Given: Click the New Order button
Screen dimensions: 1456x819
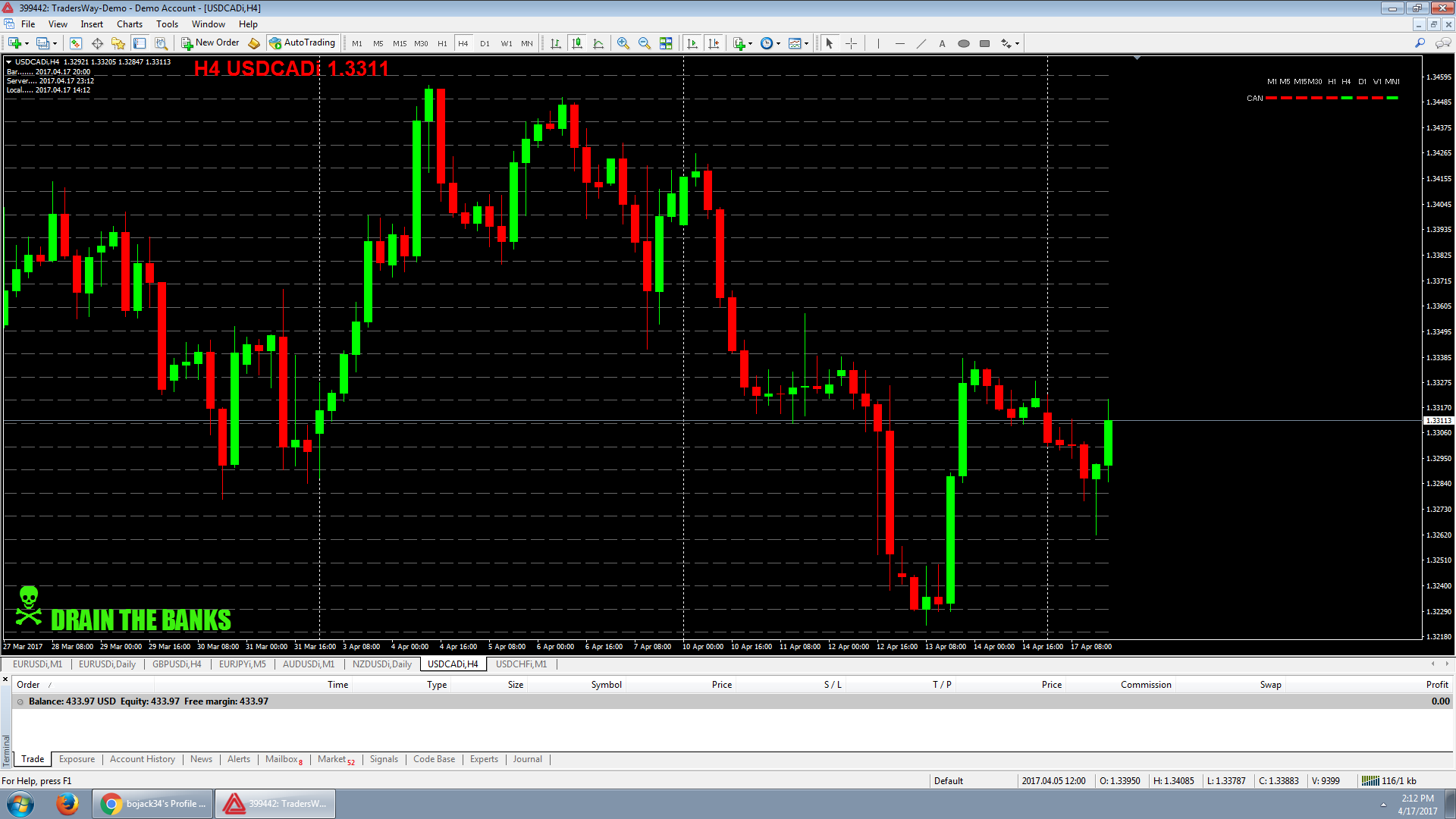Looking at the screenshot, I should coord(210,43).
